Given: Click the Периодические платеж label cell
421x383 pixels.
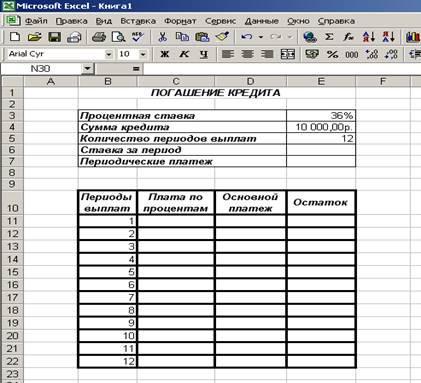Looking at the screenshot, I should 182,161.
